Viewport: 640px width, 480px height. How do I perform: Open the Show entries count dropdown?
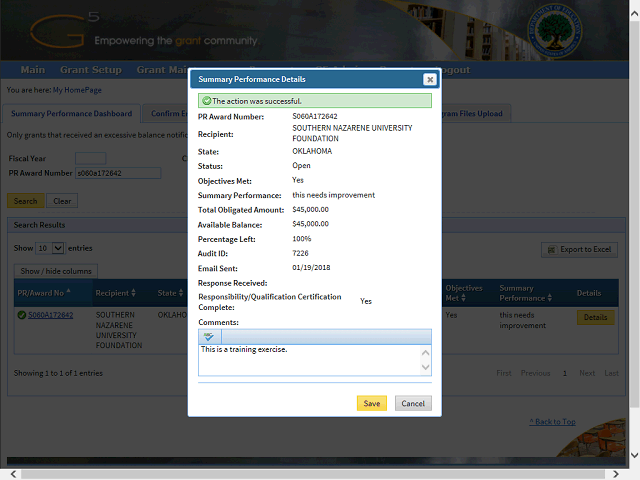pyautogui.click(x=50, y=248)
